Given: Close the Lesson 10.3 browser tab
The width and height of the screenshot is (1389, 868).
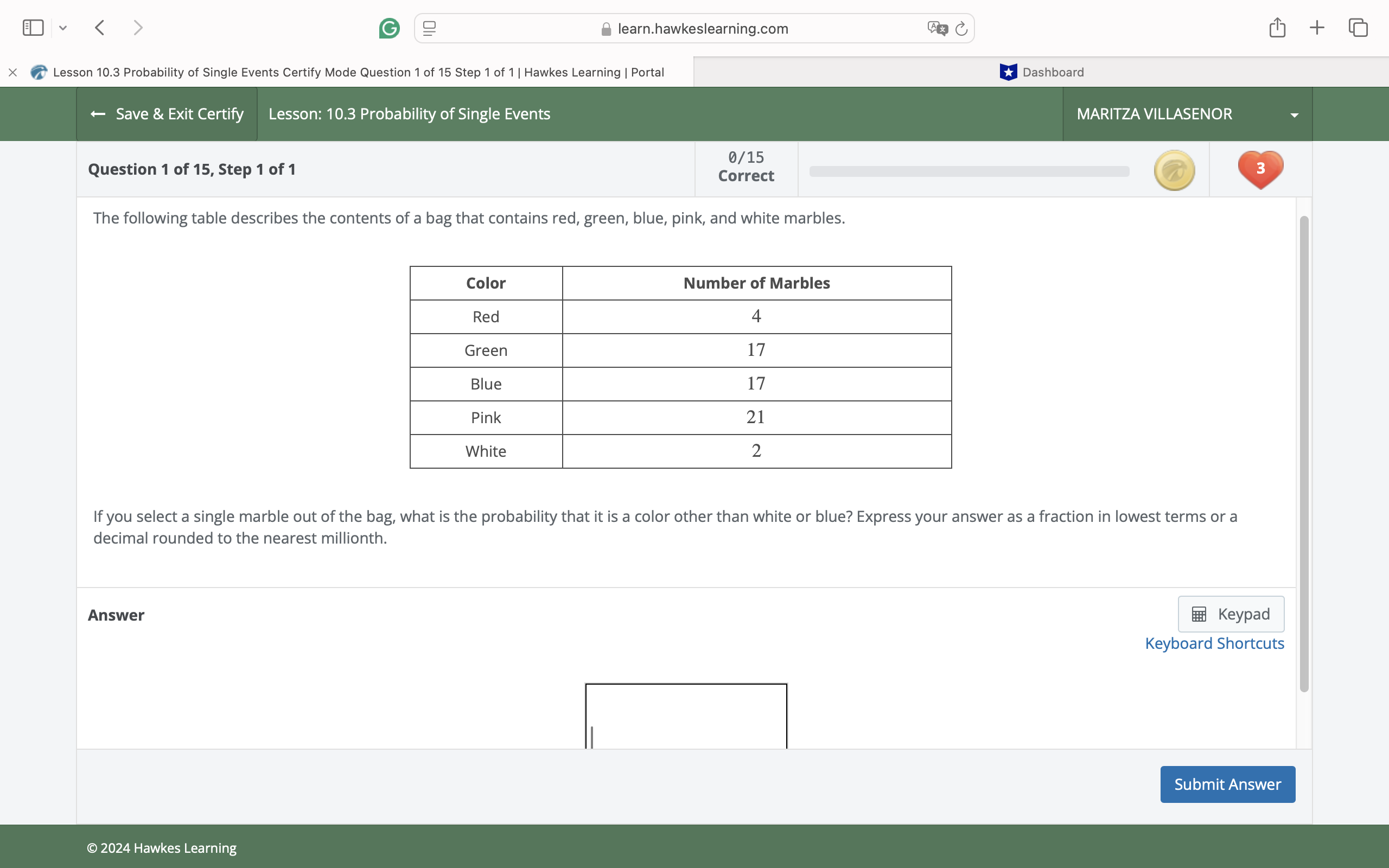Looking at the screenshot, I should tap(12, 72).
